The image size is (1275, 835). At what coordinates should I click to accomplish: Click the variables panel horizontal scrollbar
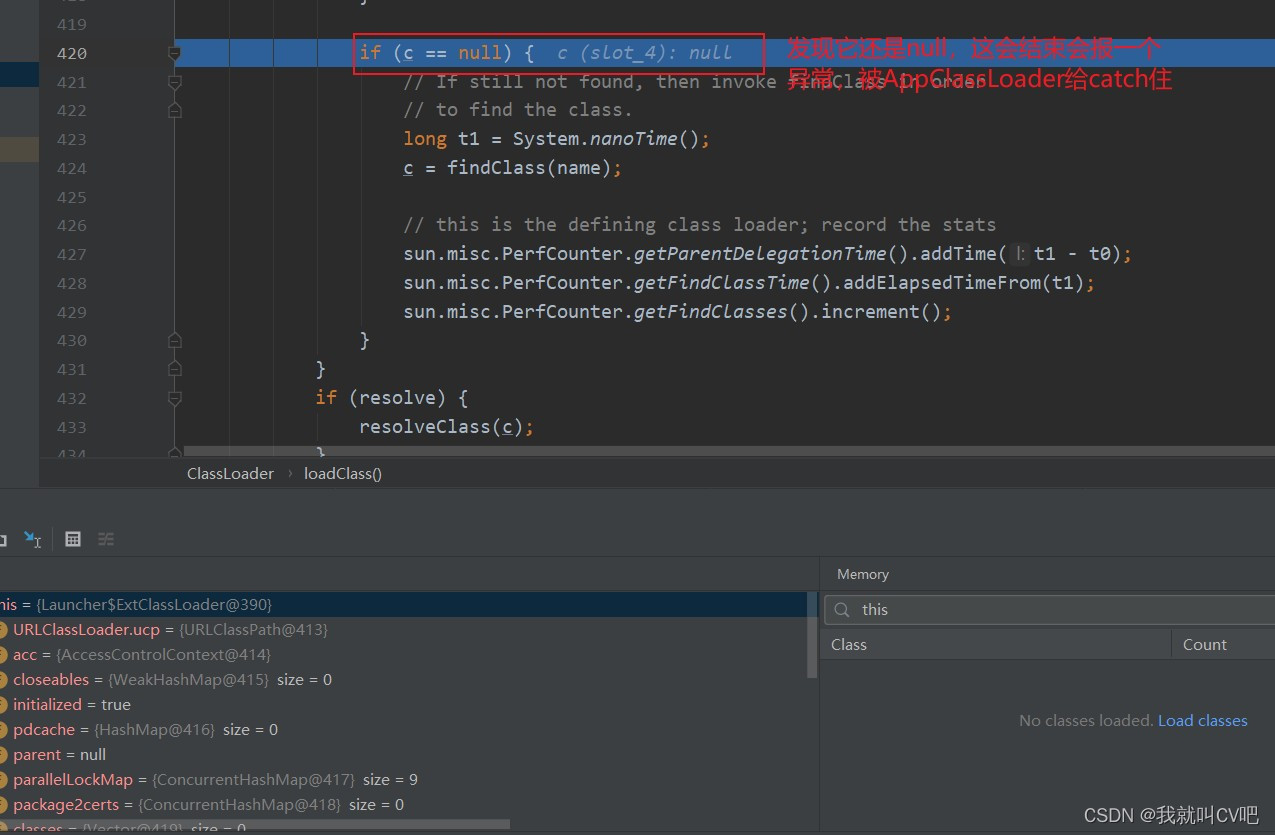click(x=255, y=825)
